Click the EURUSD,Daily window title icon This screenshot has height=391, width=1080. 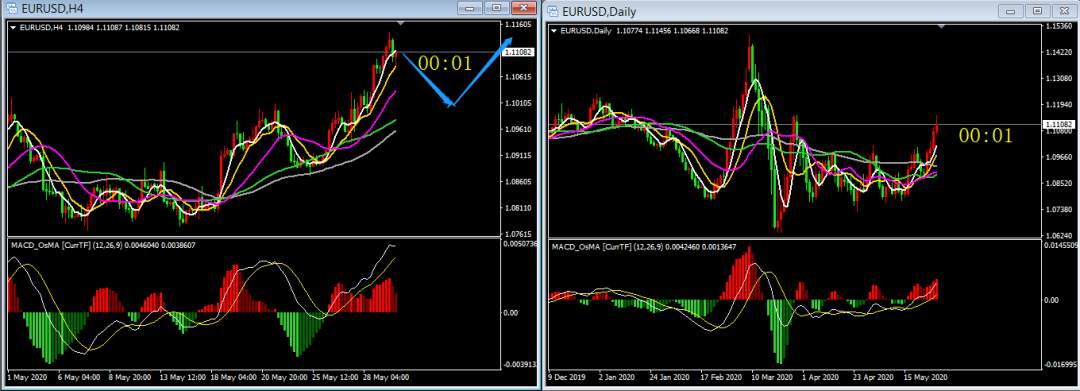pos(553,11)
